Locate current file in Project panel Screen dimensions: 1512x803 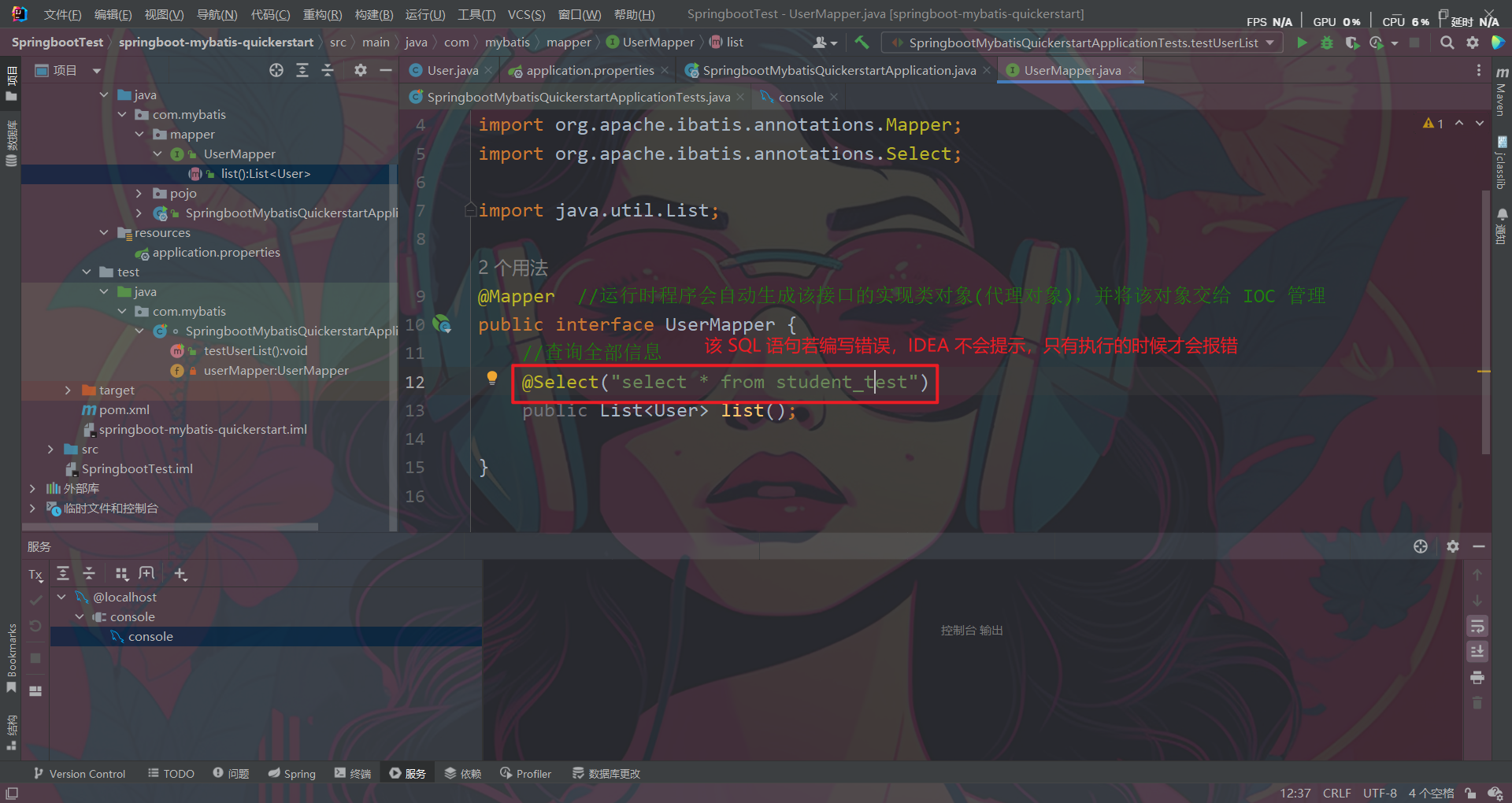click(276, 70)
